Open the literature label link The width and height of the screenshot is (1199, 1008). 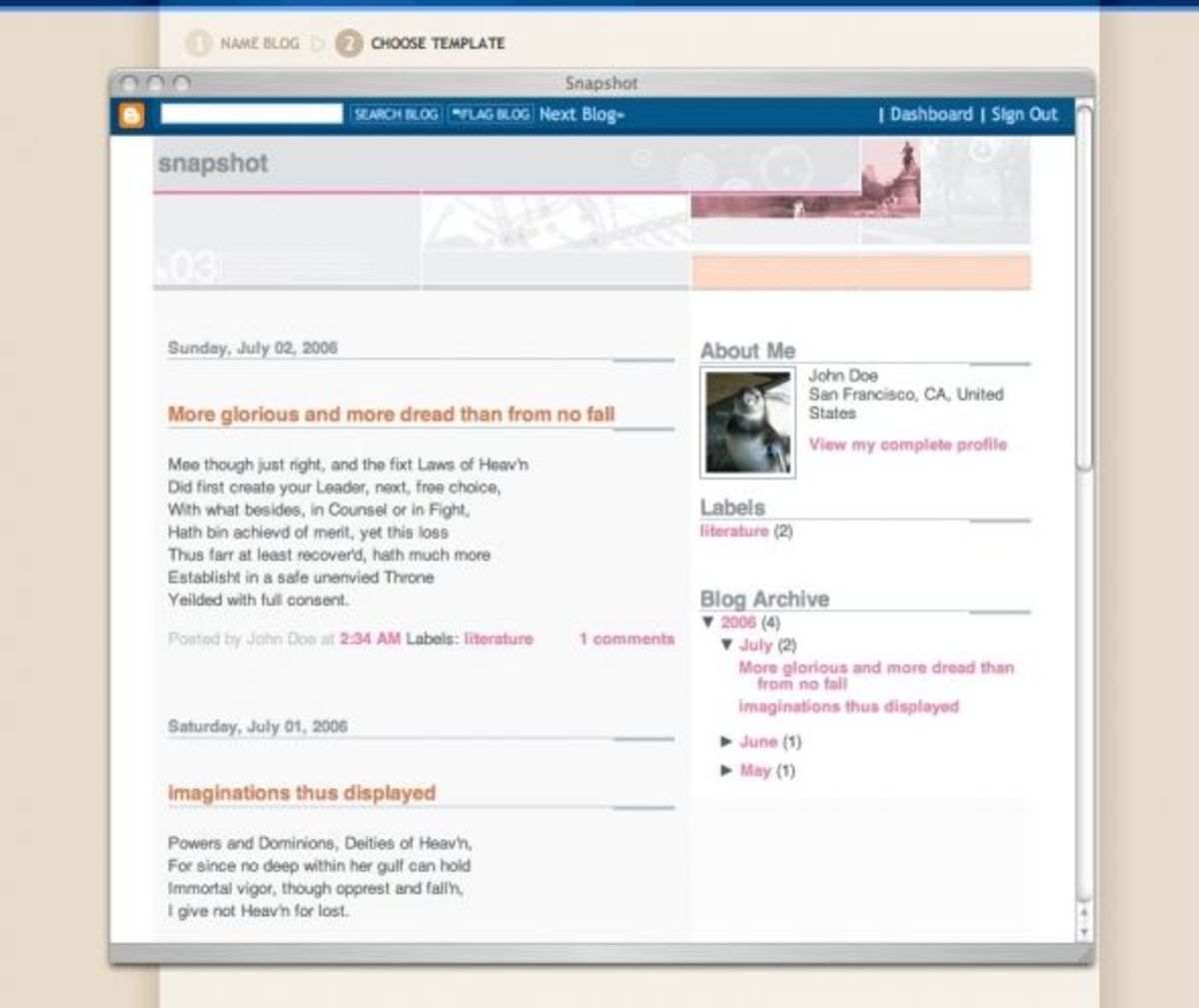click(x=732, y=531)
